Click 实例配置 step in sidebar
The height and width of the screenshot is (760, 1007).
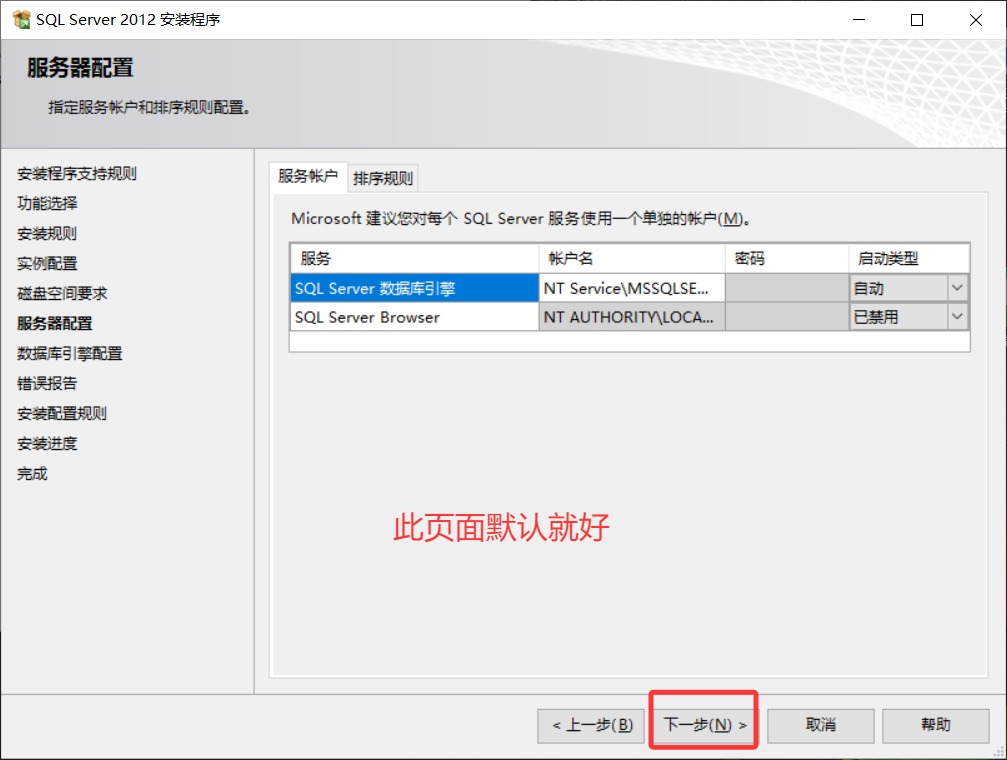(x=47, y=263)
